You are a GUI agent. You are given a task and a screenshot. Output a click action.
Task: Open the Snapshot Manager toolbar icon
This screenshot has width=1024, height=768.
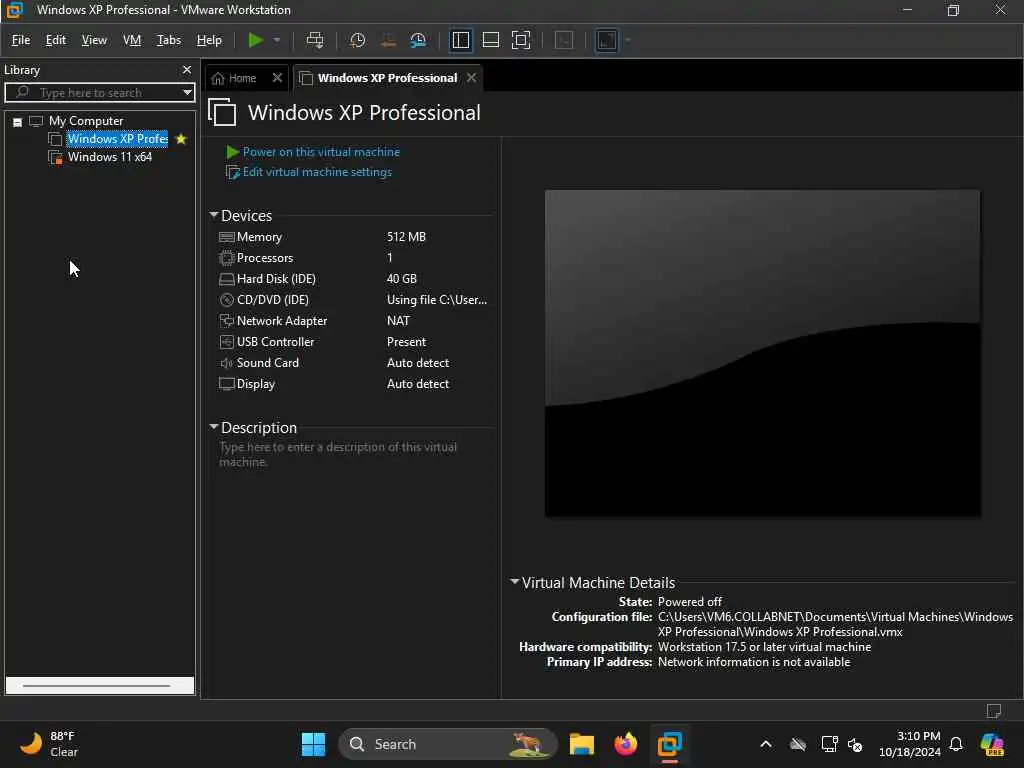[x=418, y=40]
